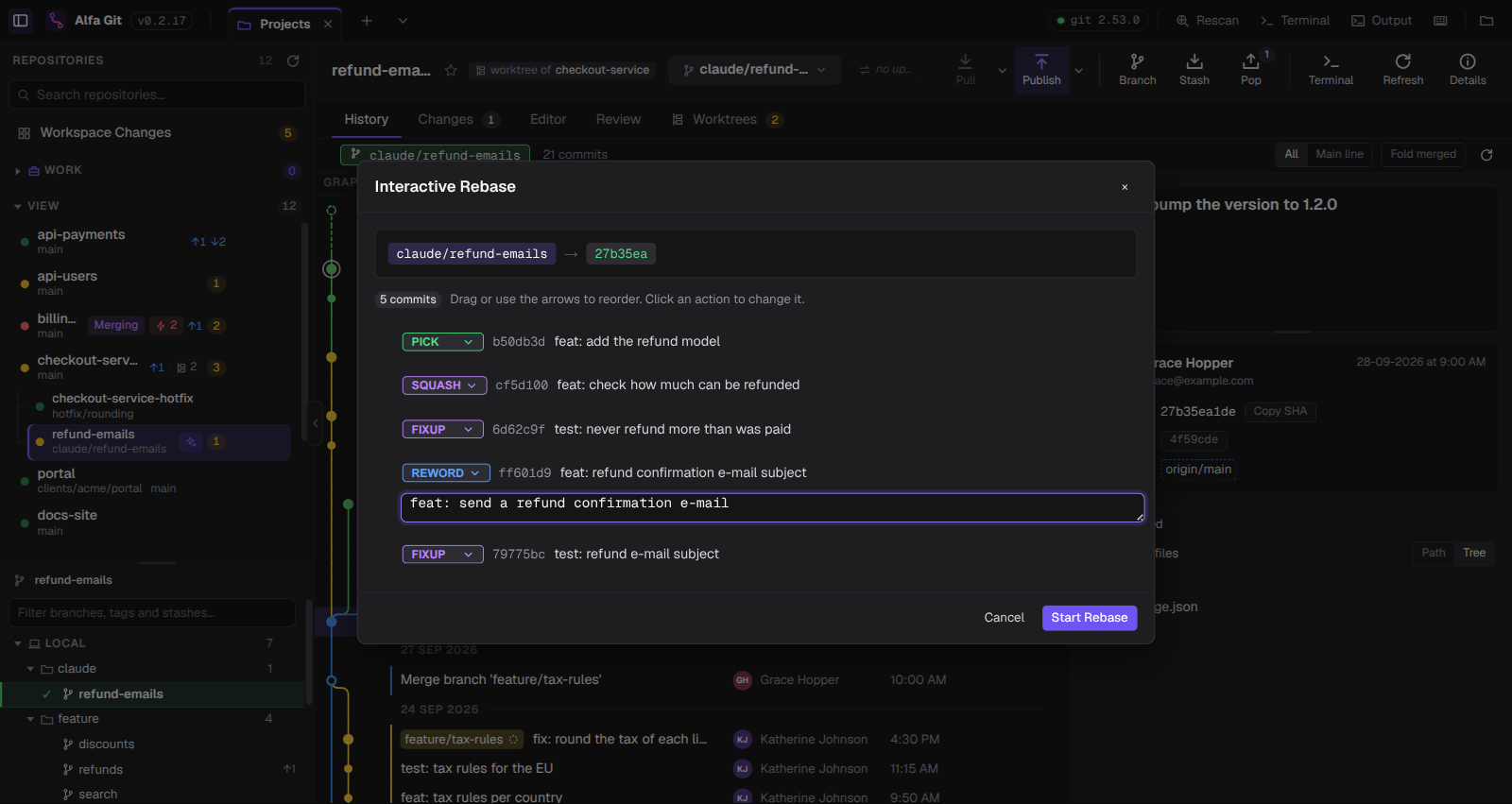Select the discounts branch
1512x804 pixels.
106,744
